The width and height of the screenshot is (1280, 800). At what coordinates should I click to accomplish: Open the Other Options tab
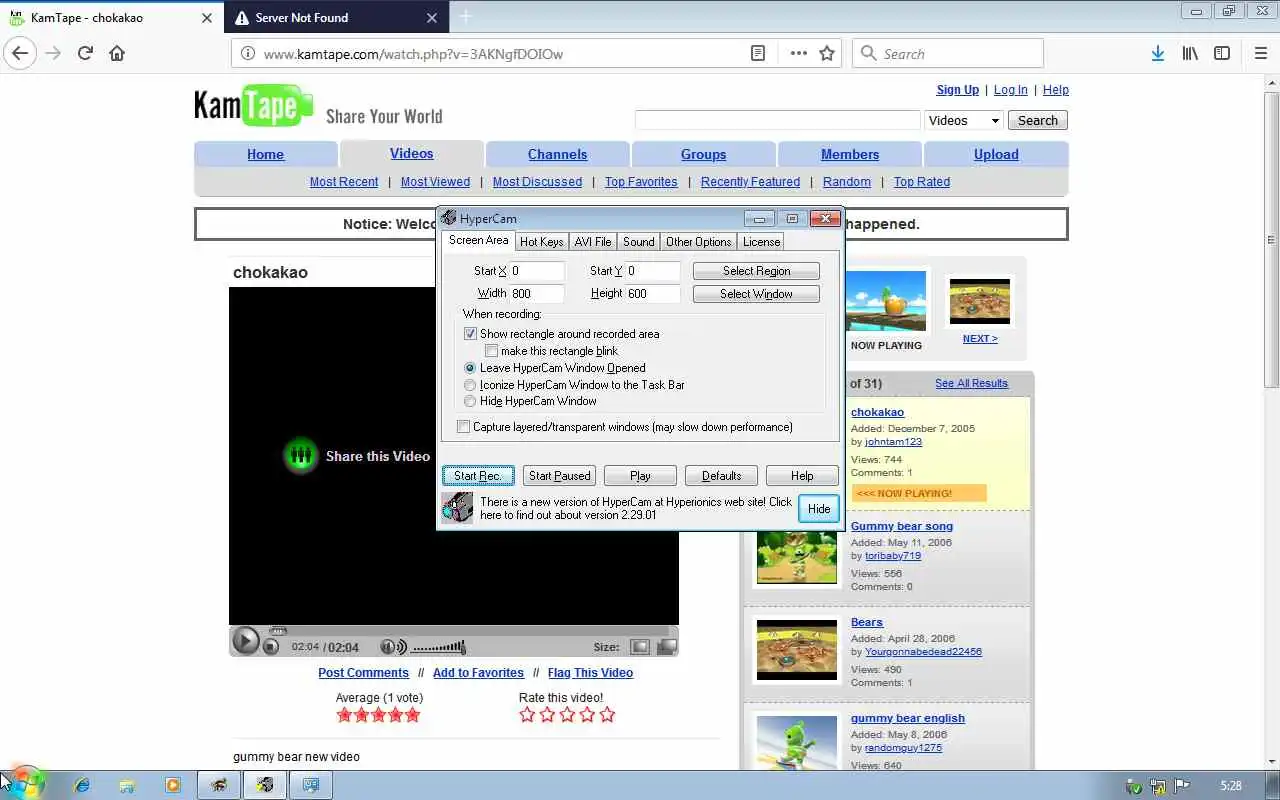point(698,241)
